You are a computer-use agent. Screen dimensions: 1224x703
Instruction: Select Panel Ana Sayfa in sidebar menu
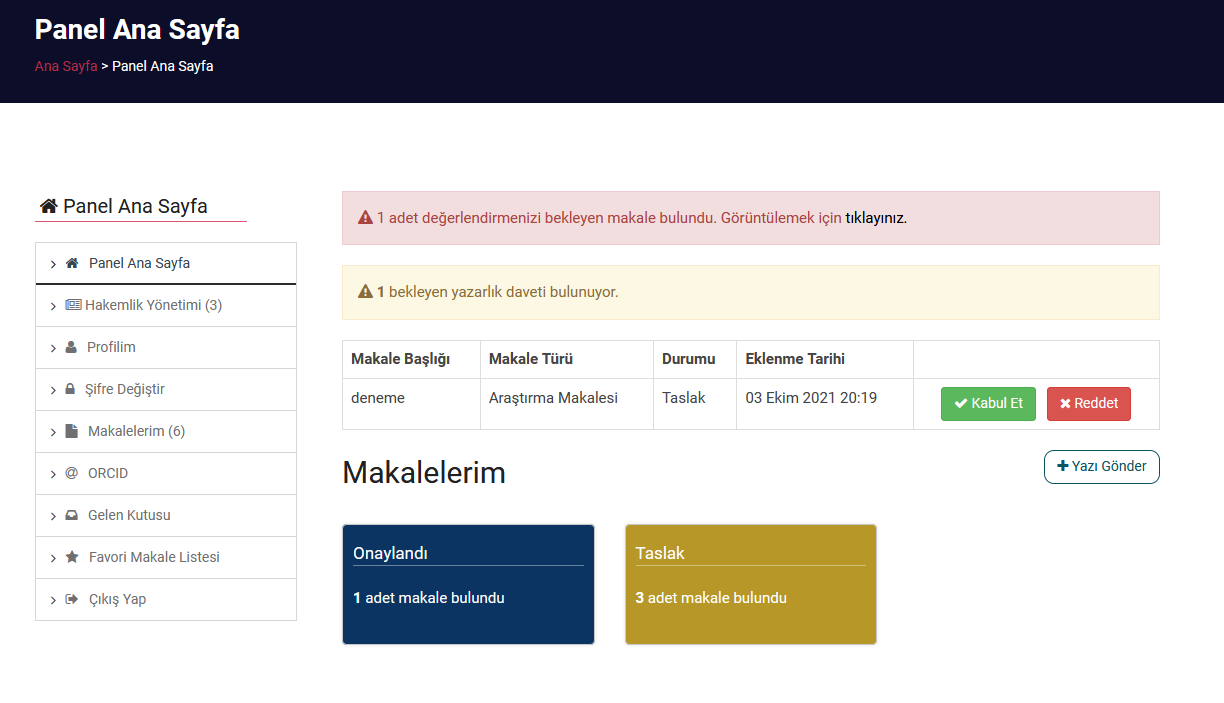(166, 263)
